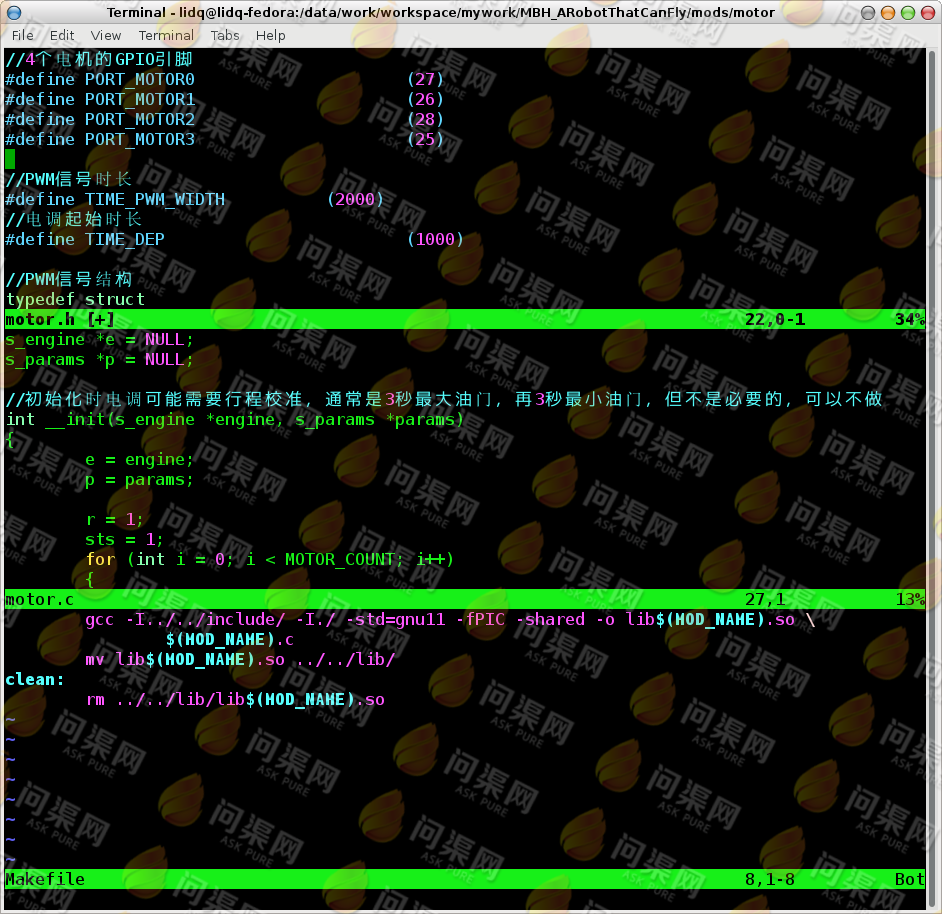Click the PORT_MOTOR3 define name

pyautogui.click(x=140, y=139)
